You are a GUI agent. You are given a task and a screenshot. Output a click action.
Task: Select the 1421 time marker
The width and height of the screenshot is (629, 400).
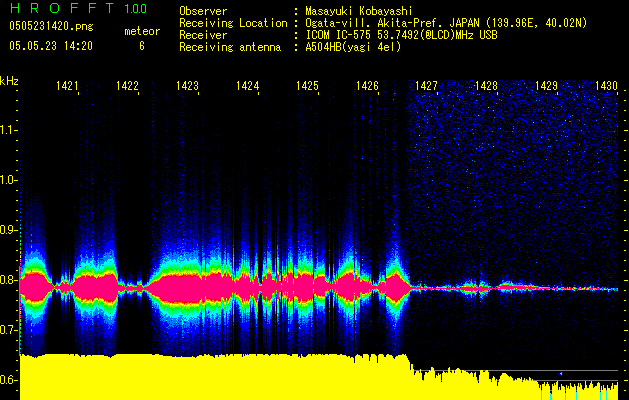coord(67,86)
